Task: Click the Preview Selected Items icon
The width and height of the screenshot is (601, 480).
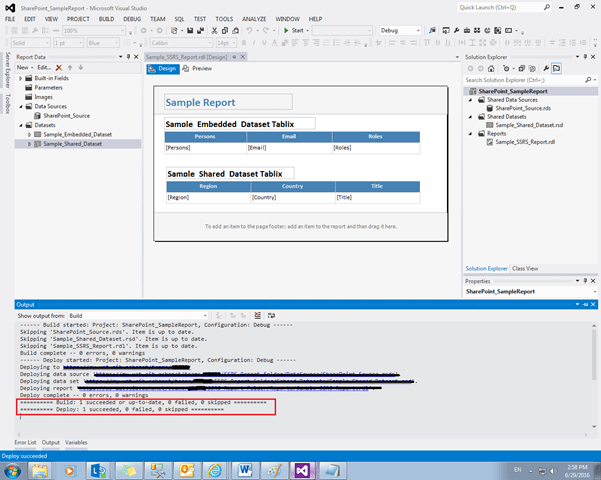Action: pos(557,69)
